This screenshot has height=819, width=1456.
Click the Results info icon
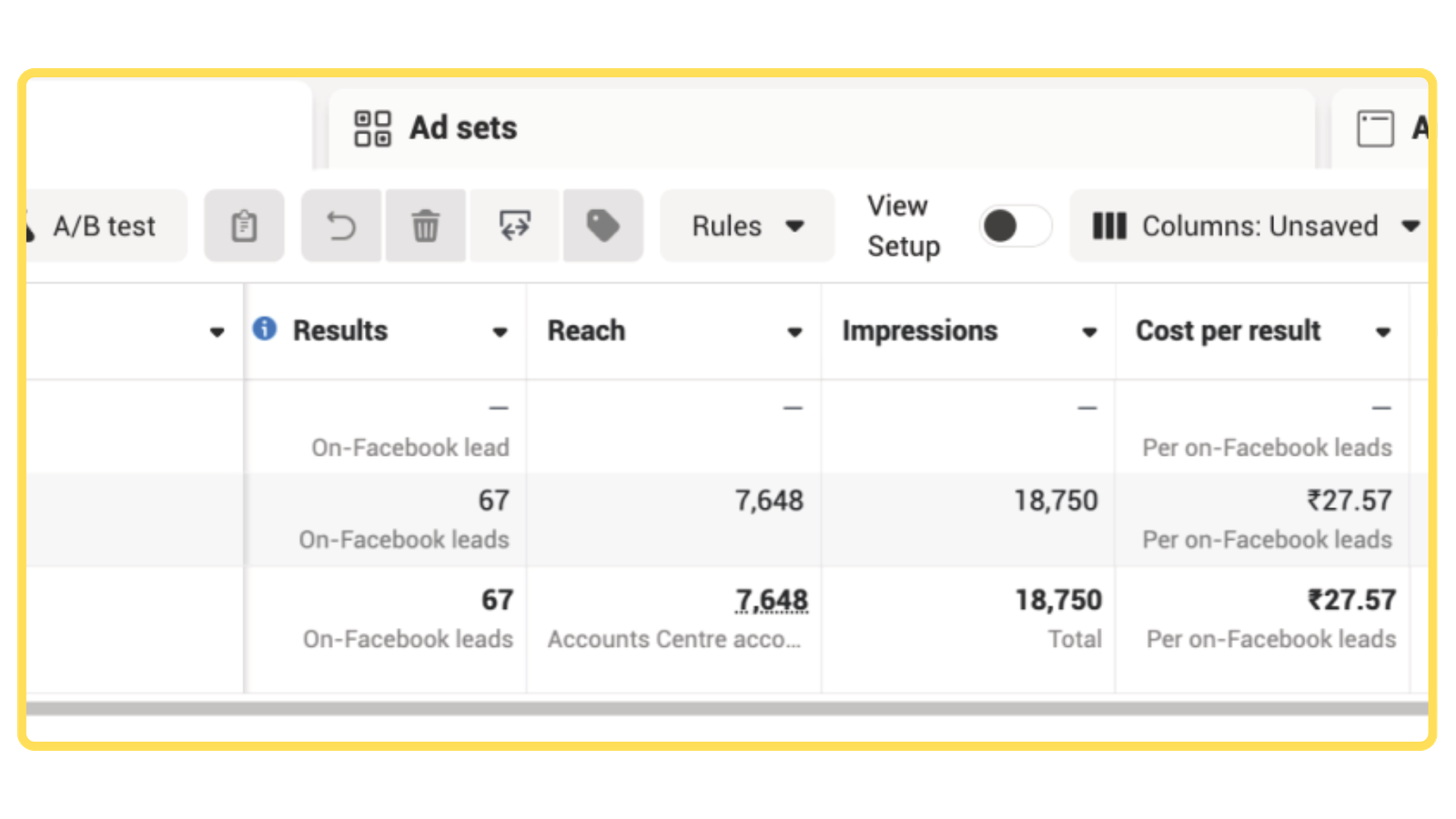(x=265, y=329)
